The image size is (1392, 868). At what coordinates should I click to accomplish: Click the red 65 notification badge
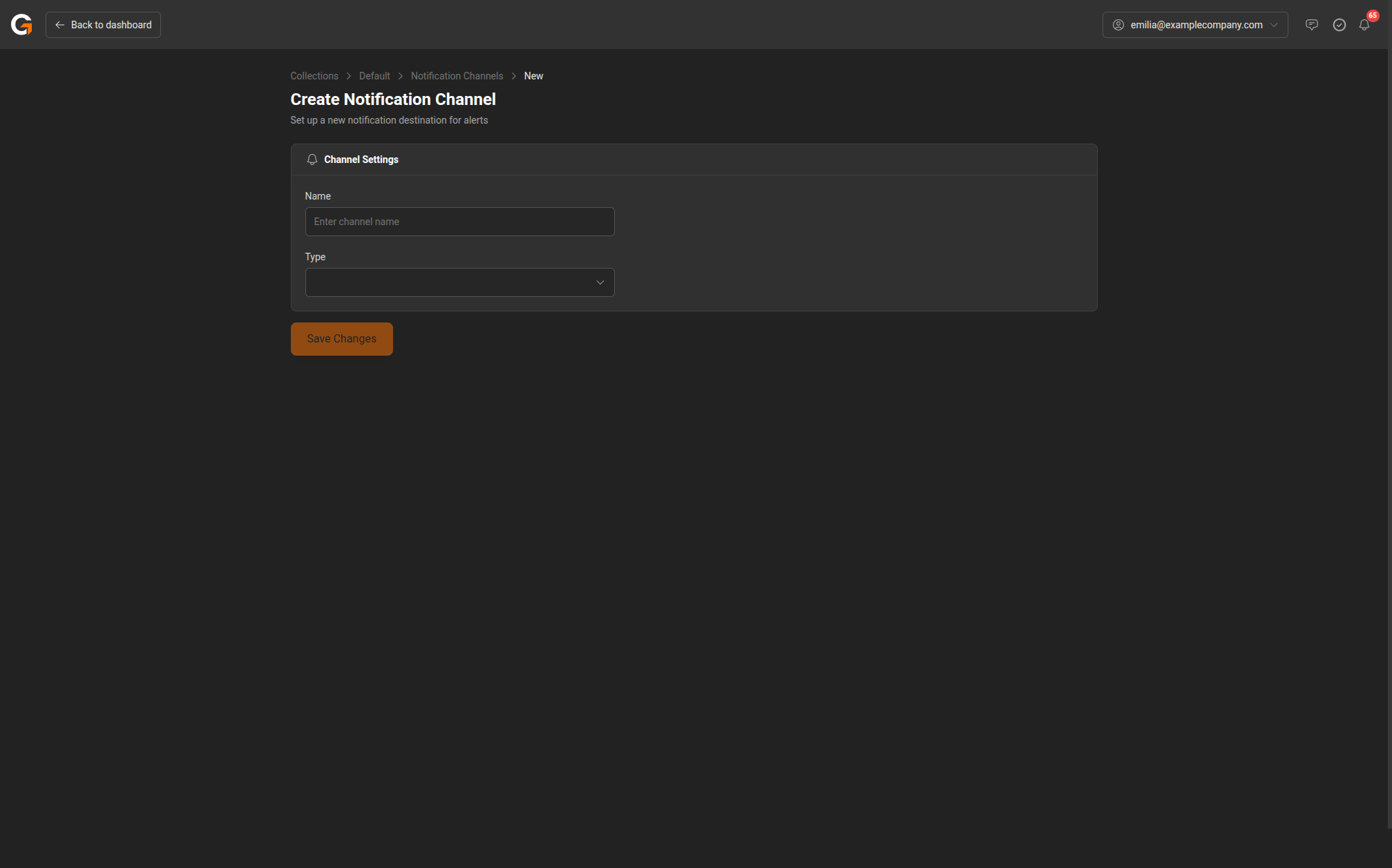(x=1372, y=15)
